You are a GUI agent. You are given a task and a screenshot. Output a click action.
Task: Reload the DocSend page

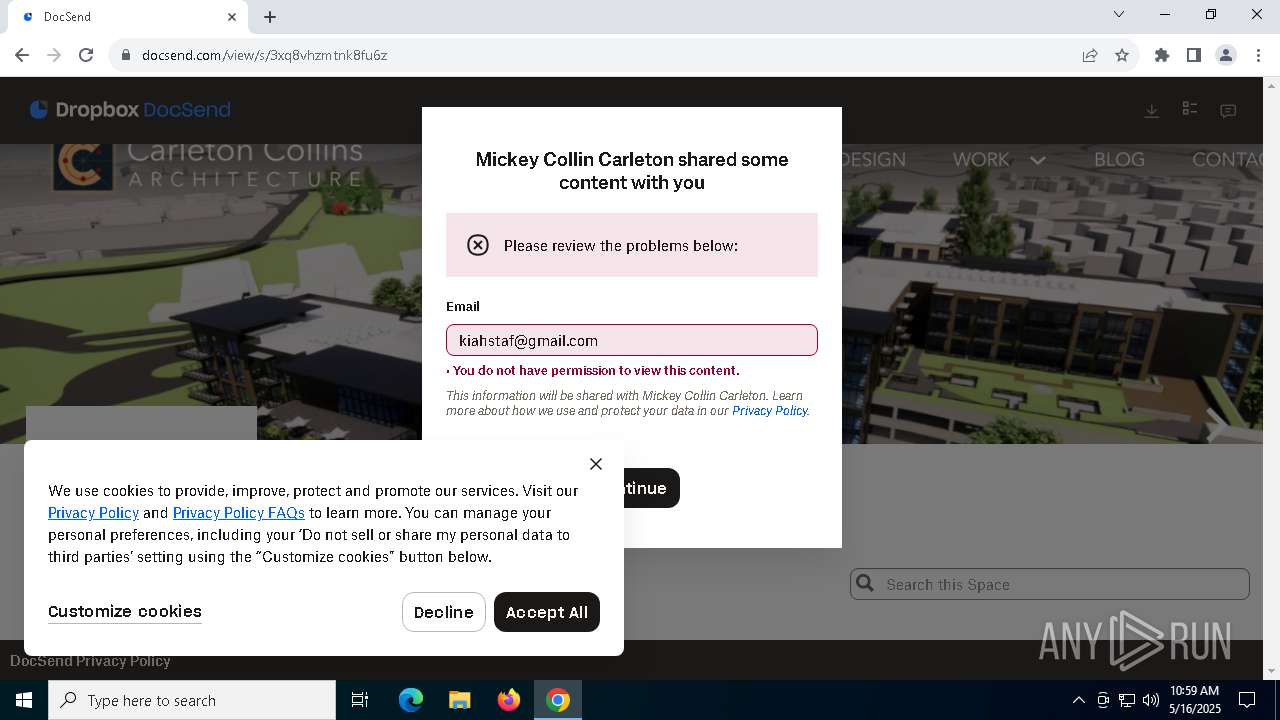pyautogui.click(x=86, y=55)
